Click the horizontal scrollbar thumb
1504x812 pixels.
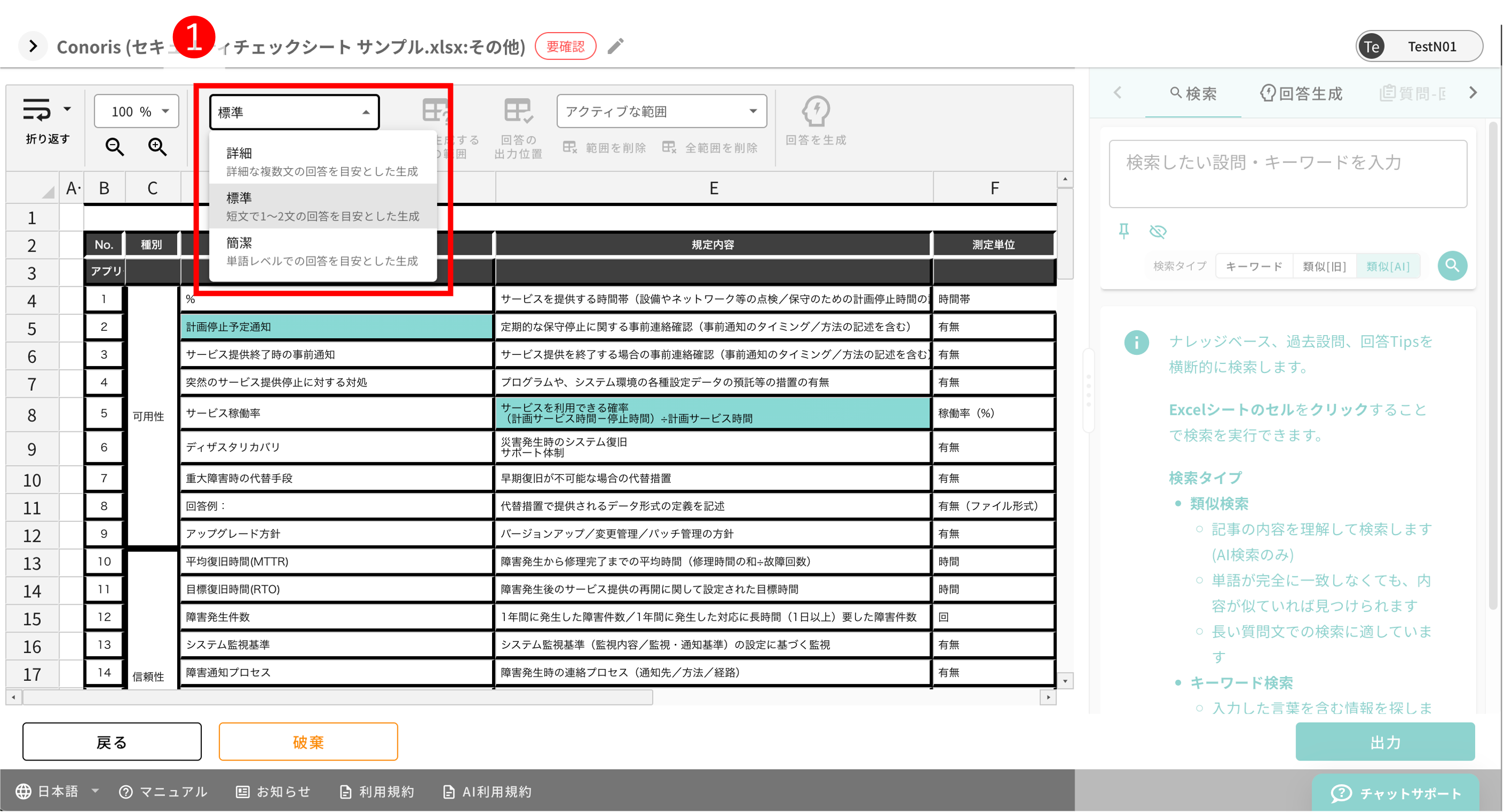click(x=337, y=697)
